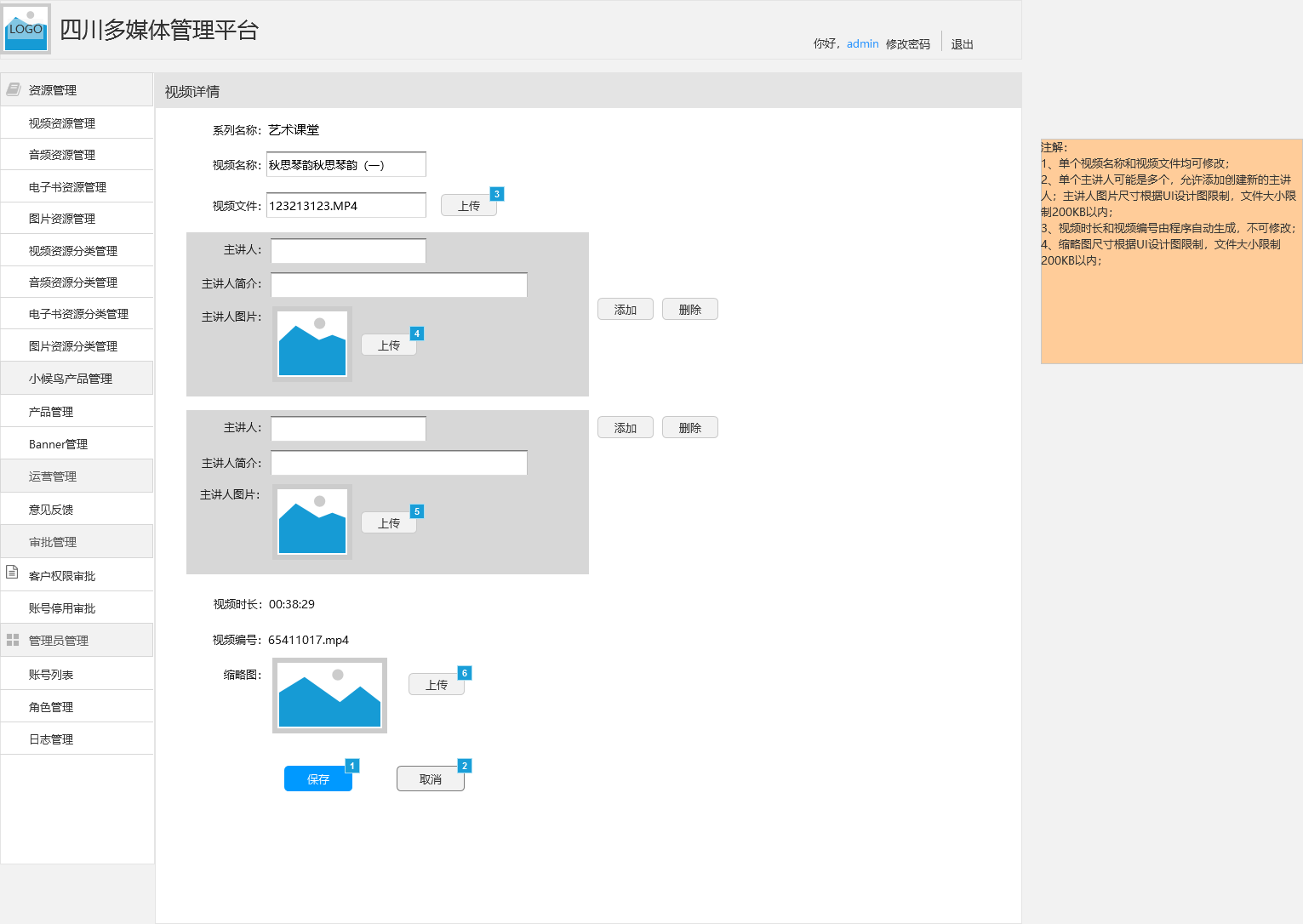Click the 视频文件 input field
This screenshot has width=1303, height=924.
[x=346, y=205]
